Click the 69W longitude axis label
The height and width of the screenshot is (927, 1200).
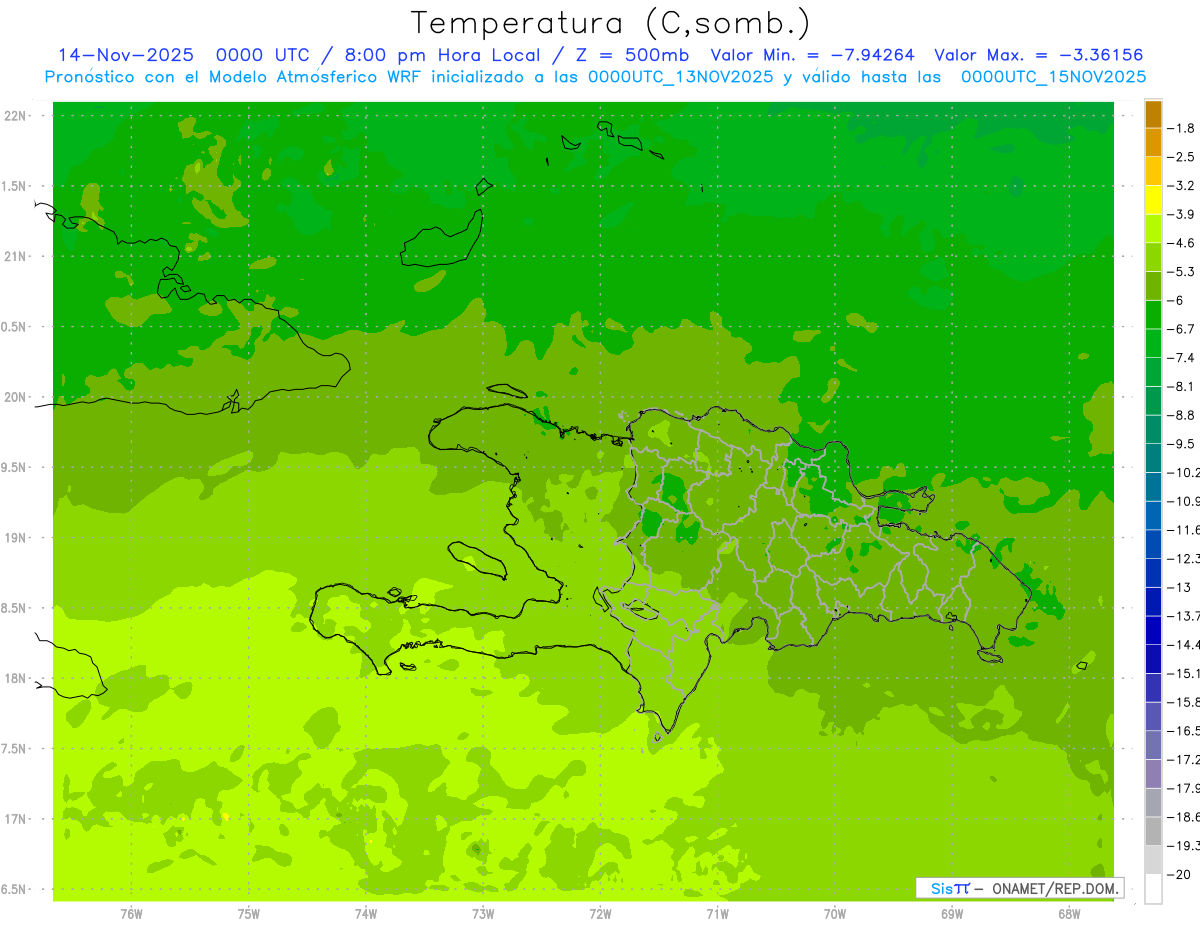click(952, 914)
